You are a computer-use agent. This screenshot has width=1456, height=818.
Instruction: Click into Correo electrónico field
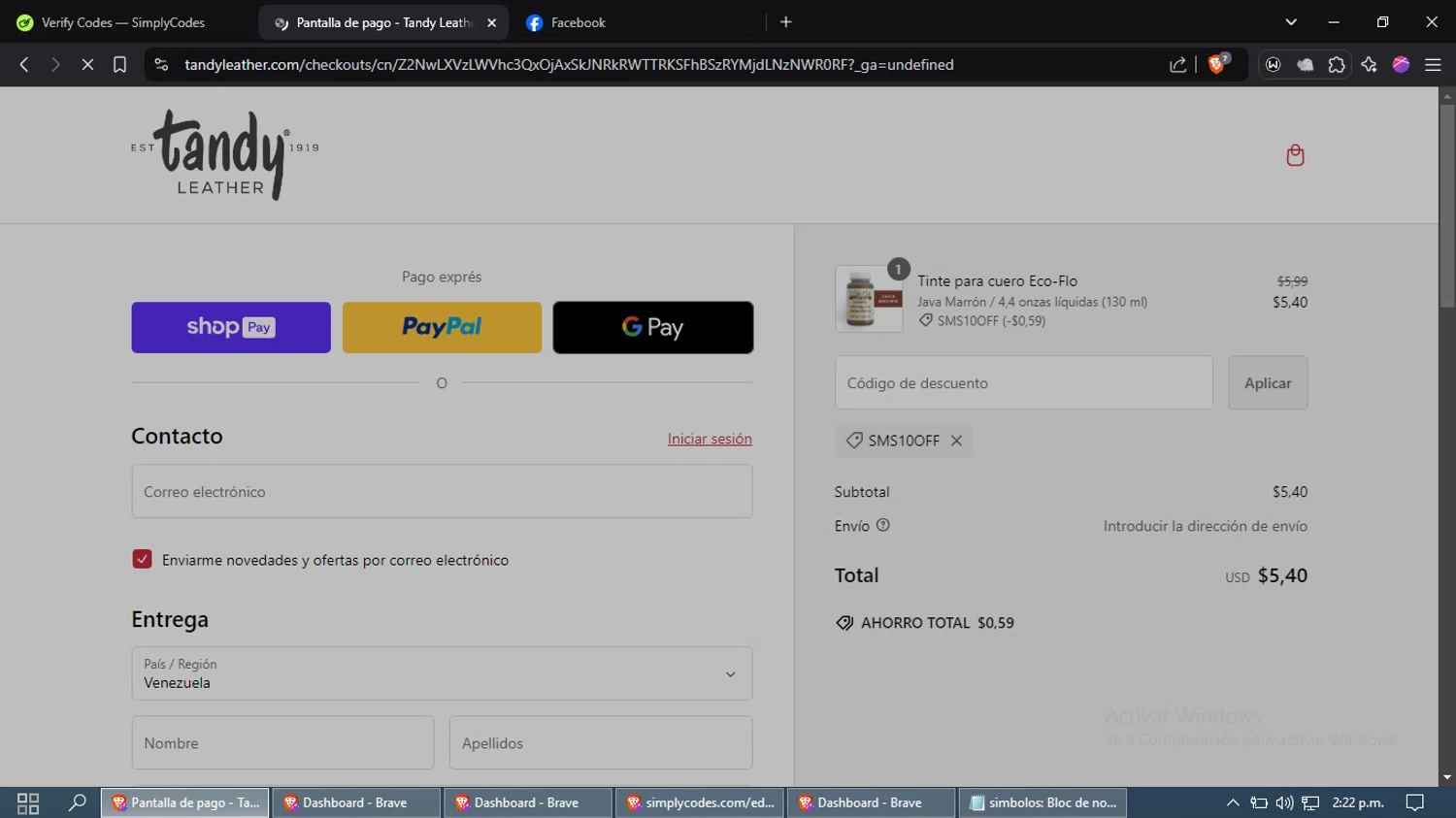tap(442, 491)
